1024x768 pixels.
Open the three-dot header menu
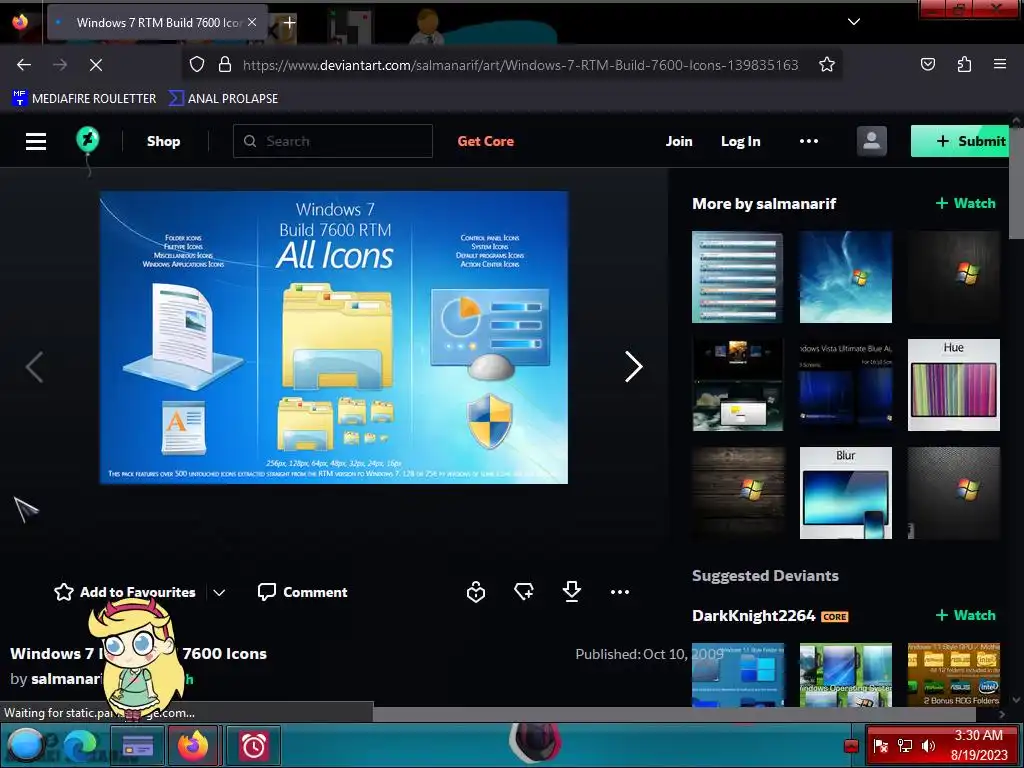pyautogui.click(x=808, y=141)
